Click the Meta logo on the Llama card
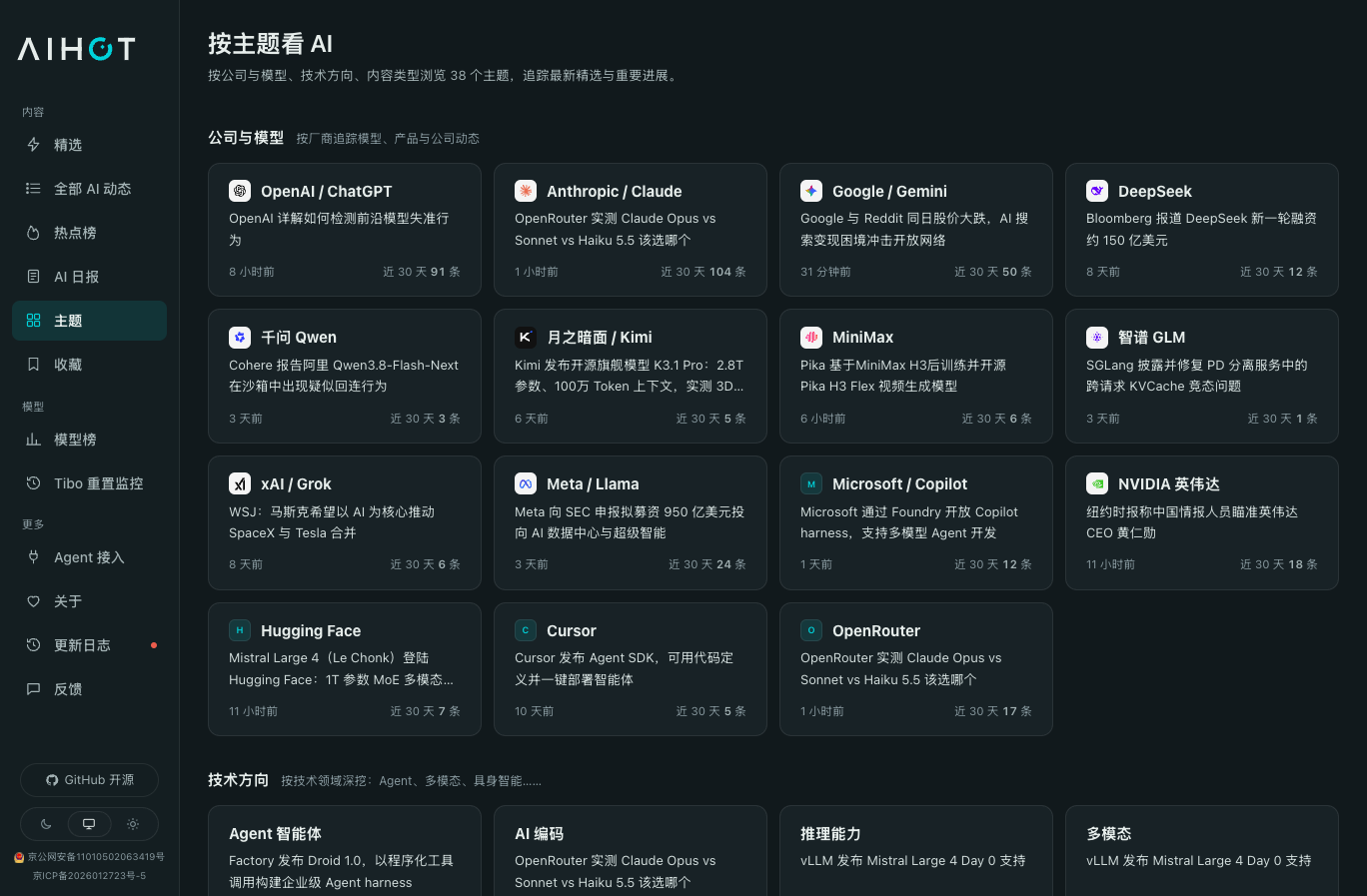Screen dimensions: 1367x896 pyautogui.click(x=526, y=484)
